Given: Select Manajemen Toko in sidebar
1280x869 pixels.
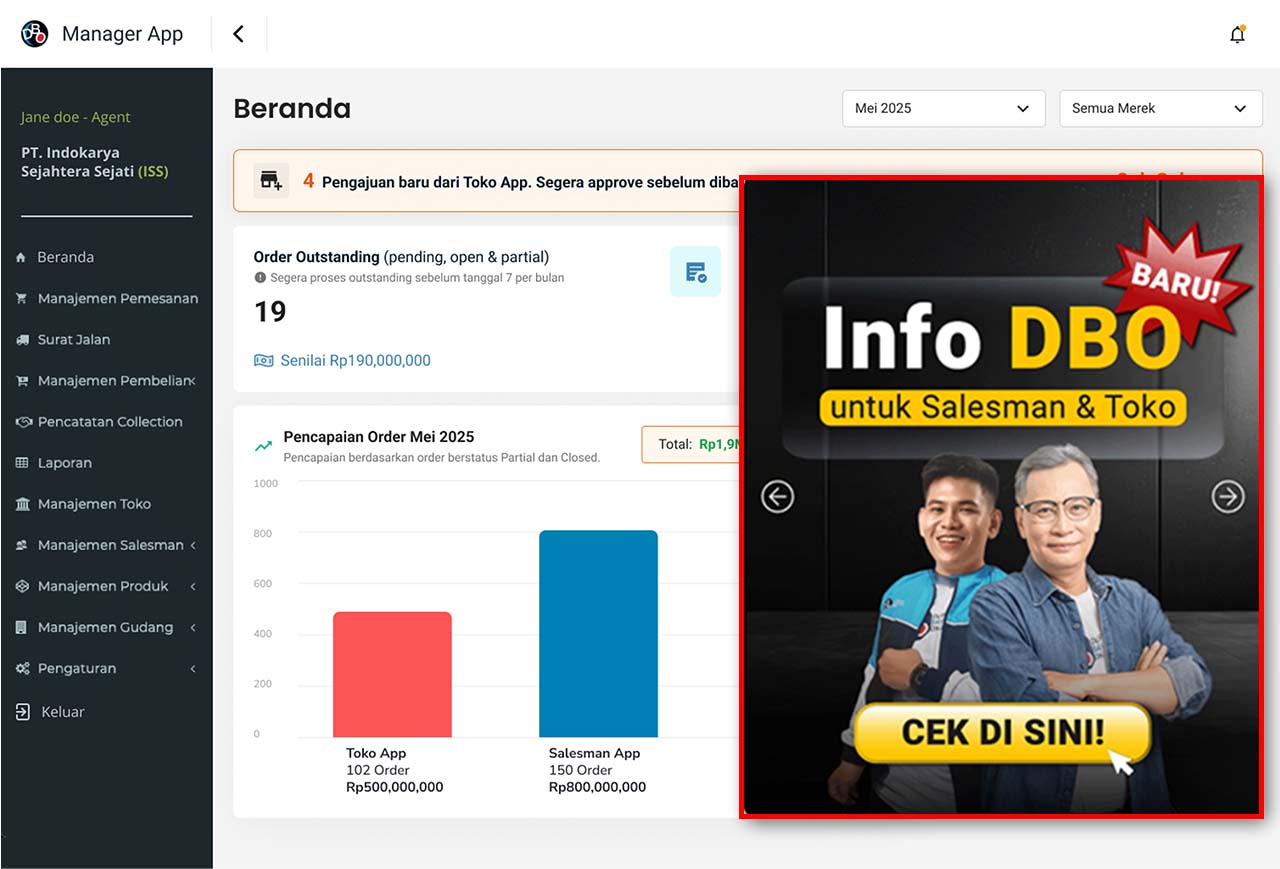Looking at the screenshot, I should (x=94, y=504).
